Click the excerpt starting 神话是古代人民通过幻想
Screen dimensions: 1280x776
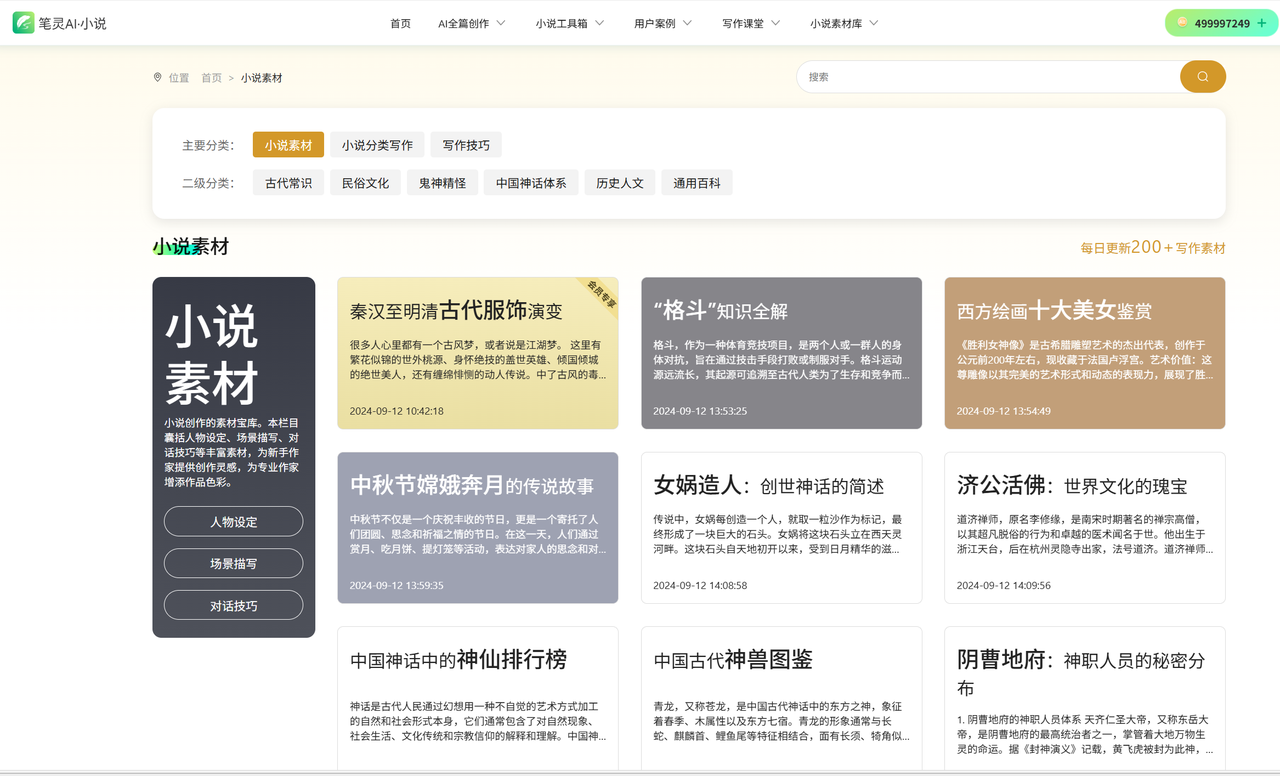[x=478, y=721]
